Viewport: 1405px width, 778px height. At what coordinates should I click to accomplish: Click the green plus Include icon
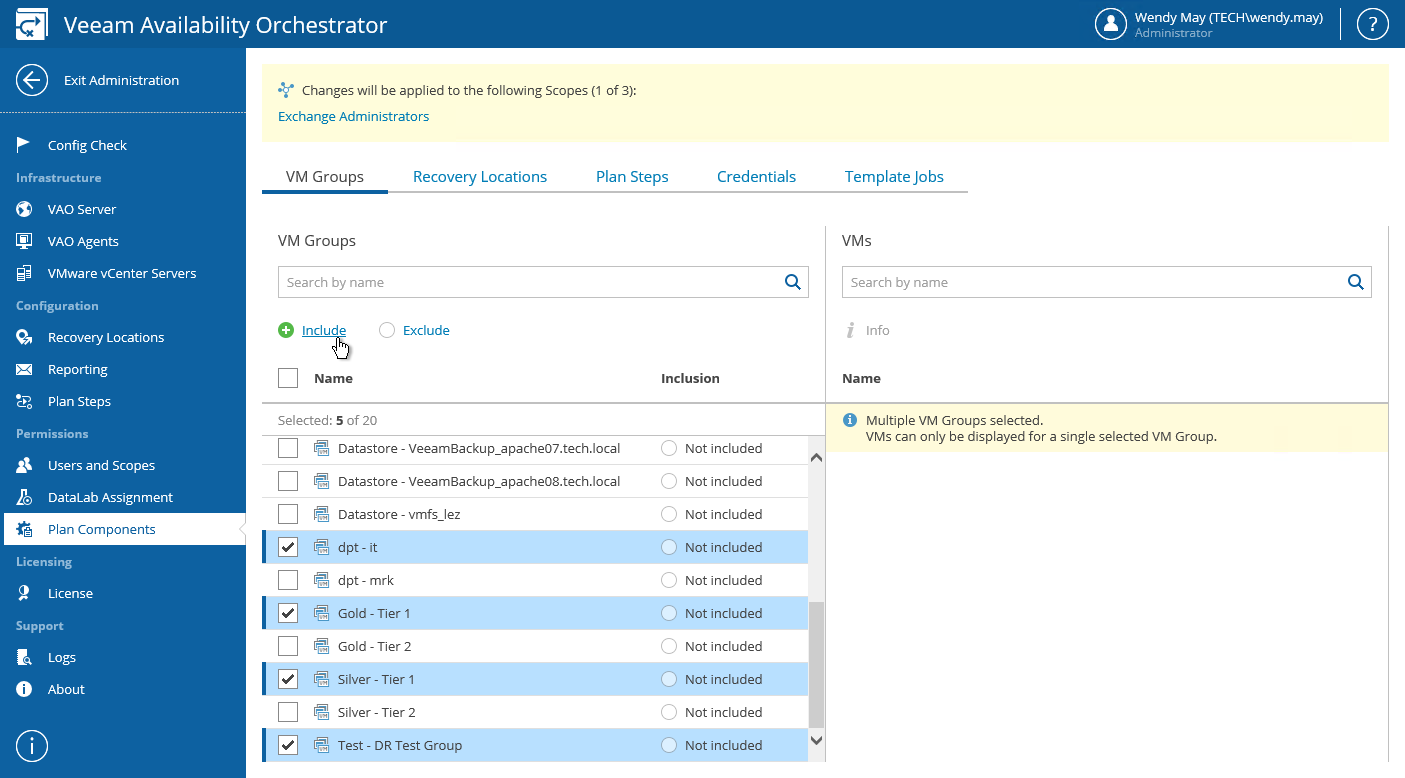click(x=286, y=330)
